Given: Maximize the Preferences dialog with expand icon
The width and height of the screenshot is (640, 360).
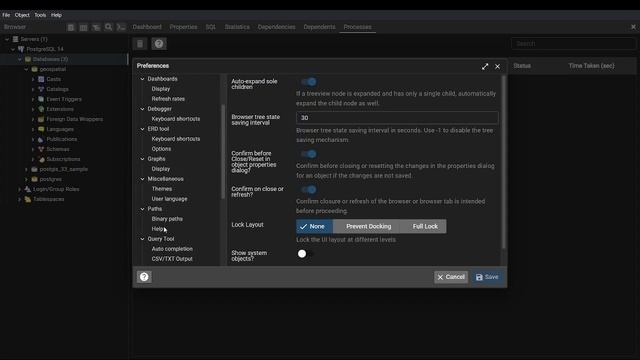Looking at the screenshot, I should point(485,67).
